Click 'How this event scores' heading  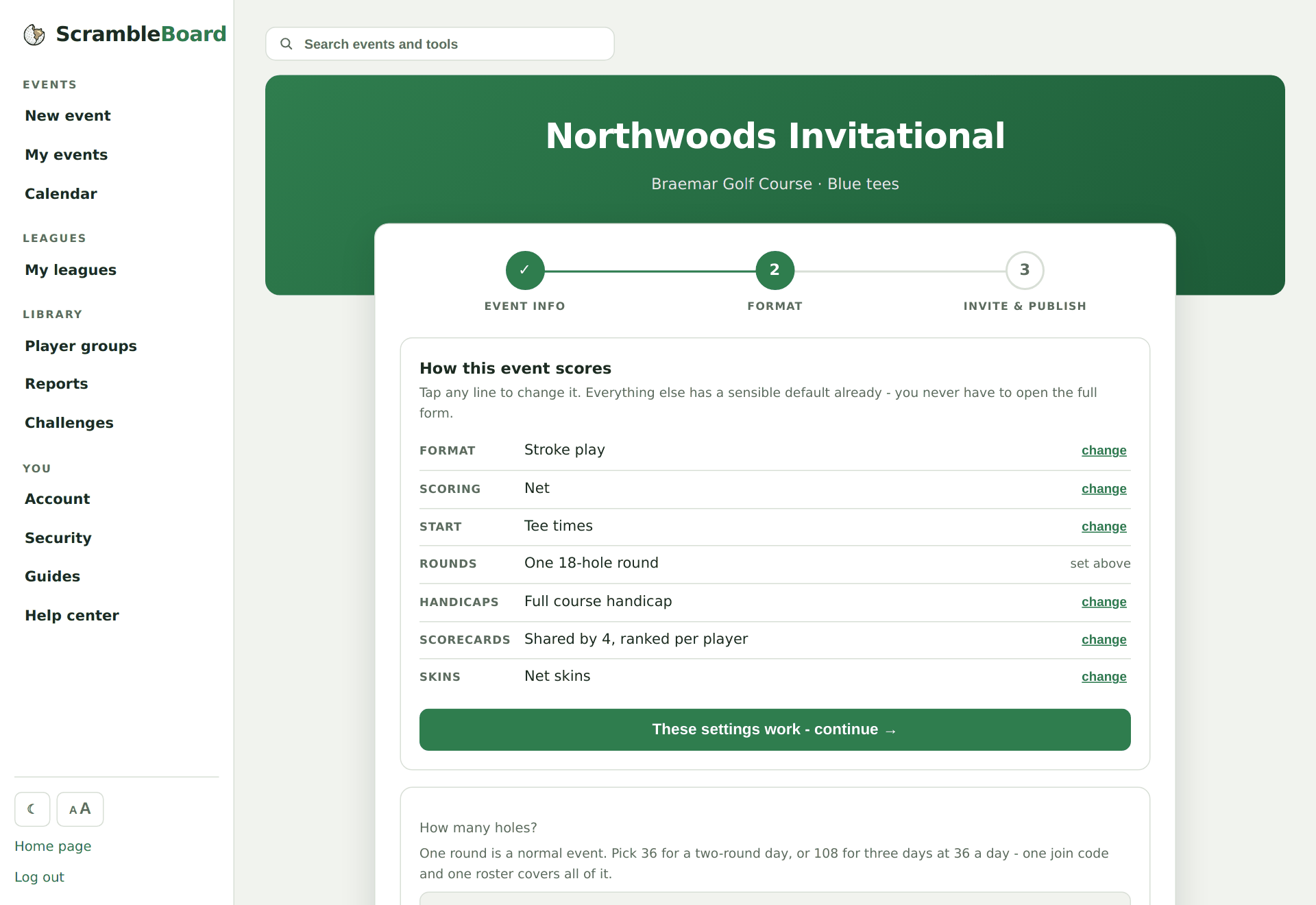point(515,368)
